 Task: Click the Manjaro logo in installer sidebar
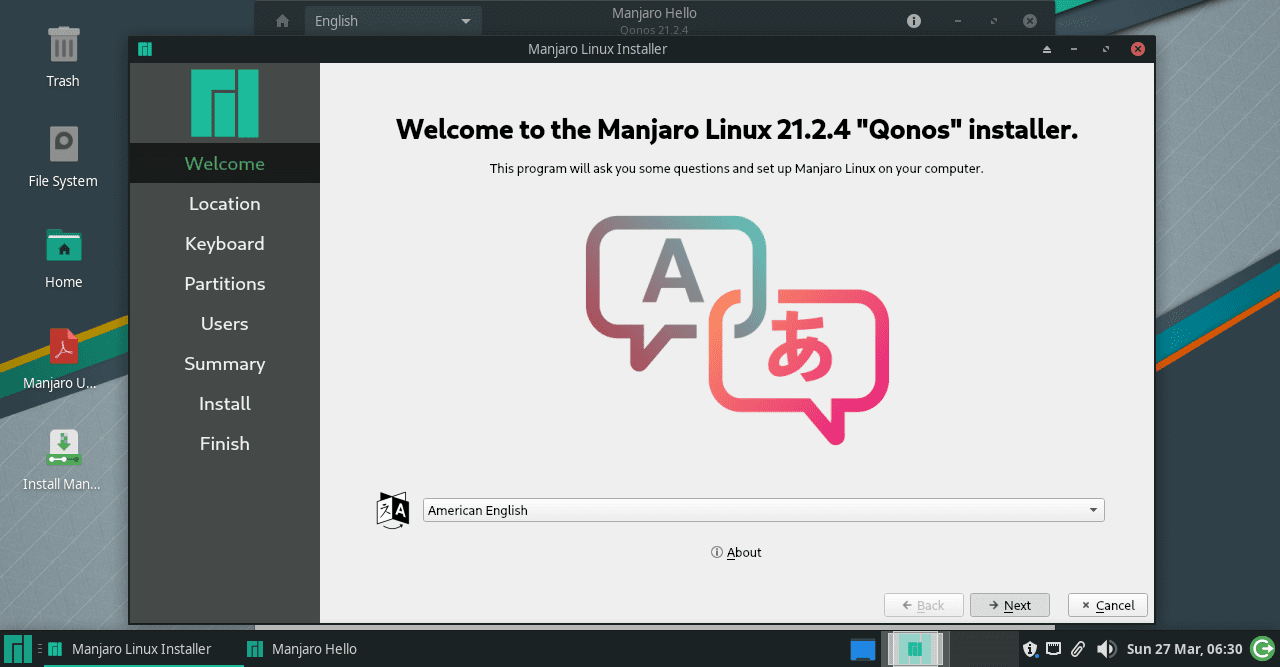[225, 103]
